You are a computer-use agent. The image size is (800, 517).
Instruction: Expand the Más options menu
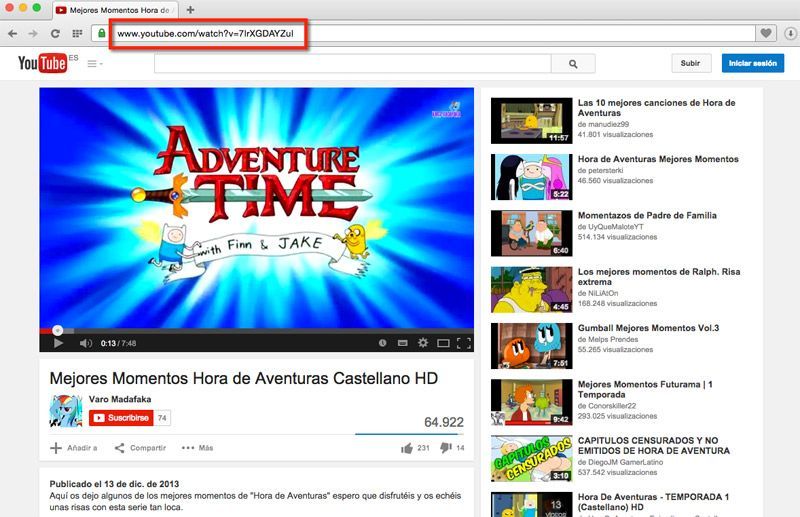[x=197, y=448]
